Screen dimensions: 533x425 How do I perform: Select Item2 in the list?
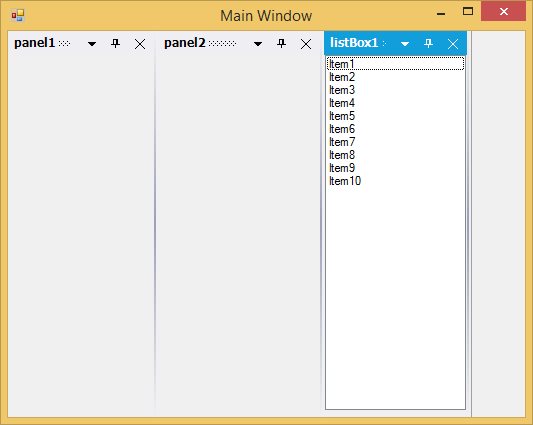point(395,77)
